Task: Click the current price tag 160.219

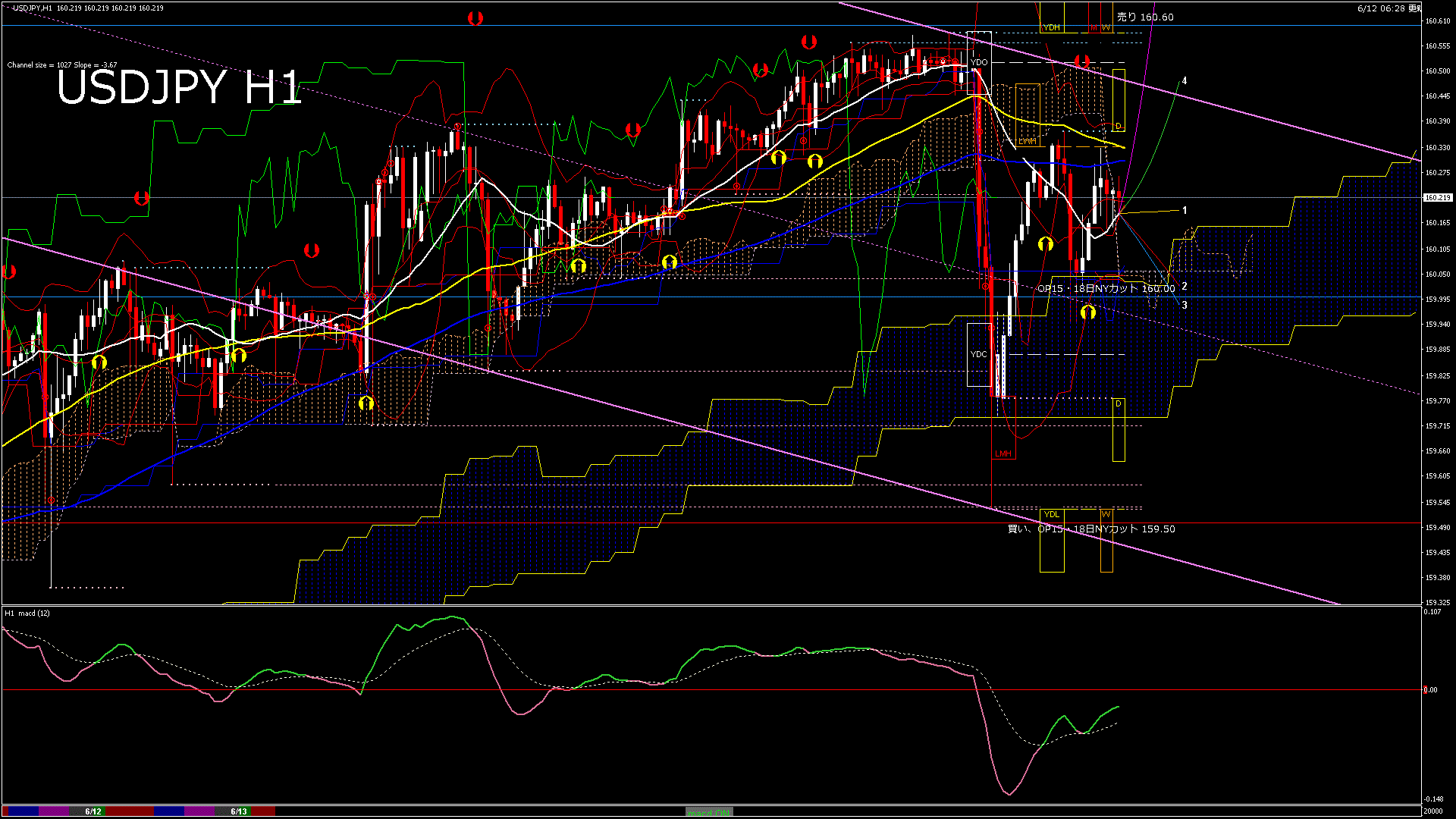Action: point(1437,197)
